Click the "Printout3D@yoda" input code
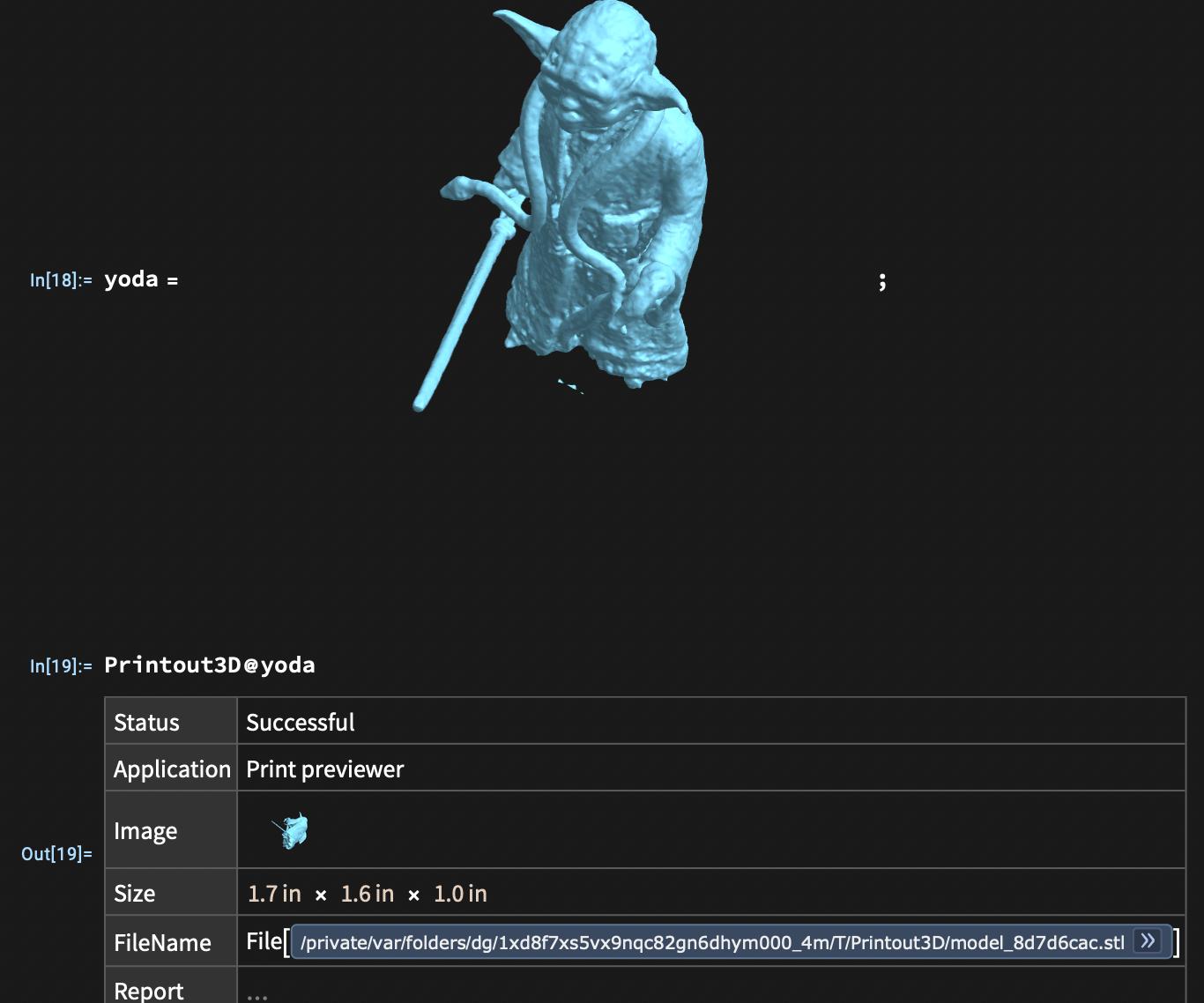Viewport: 1204px width, 1003px height. (210, 665)
